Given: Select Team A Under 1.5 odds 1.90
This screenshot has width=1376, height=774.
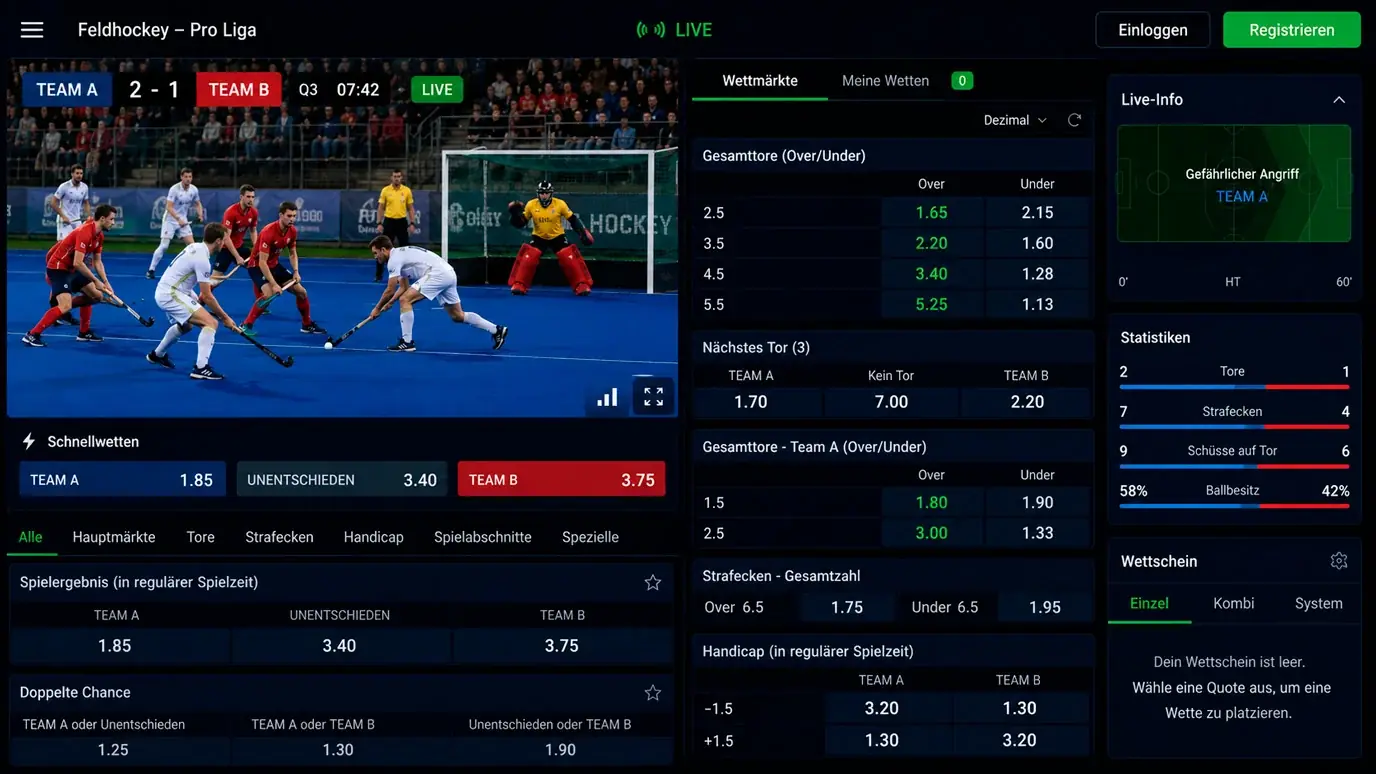Looking at the screenshot, I should (x=1038, y=503).
